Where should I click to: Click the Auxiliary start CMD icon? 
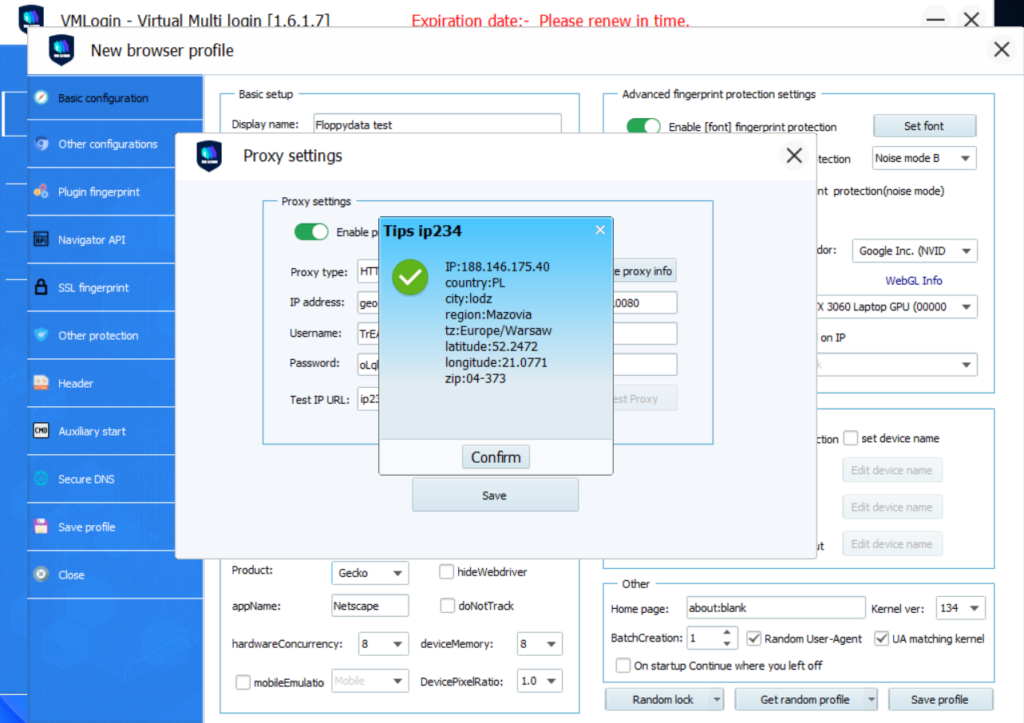[x=41, y=430]
